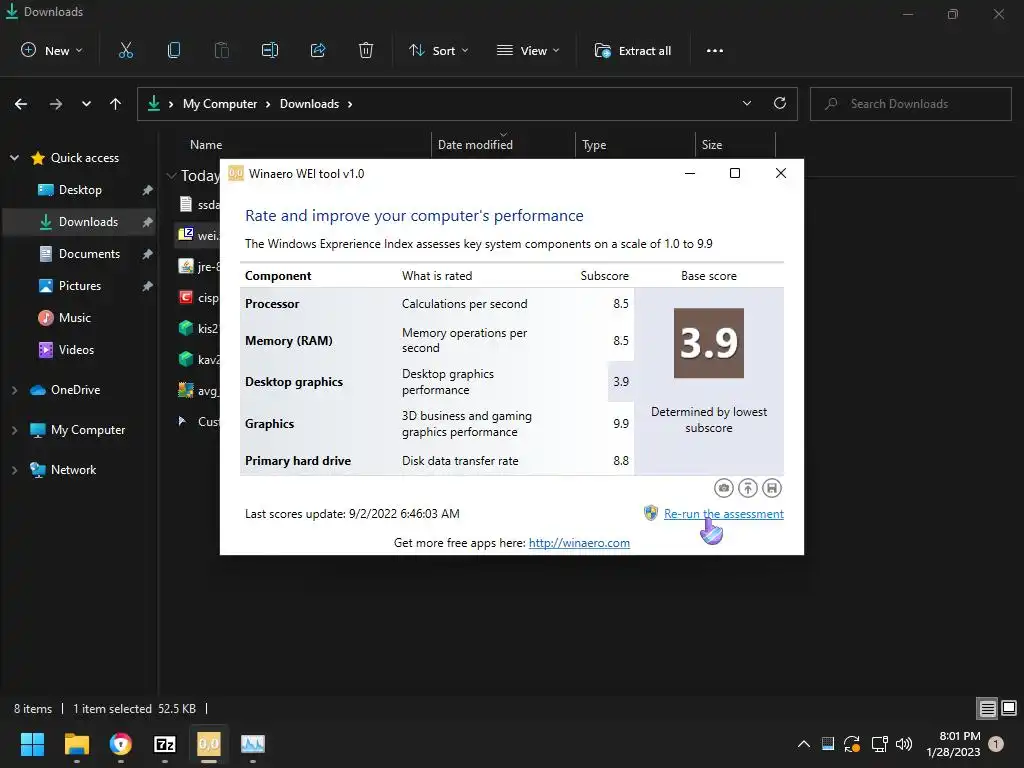
Task: Open the Sort dropdown menu
Action: click(x=439, y=51)
